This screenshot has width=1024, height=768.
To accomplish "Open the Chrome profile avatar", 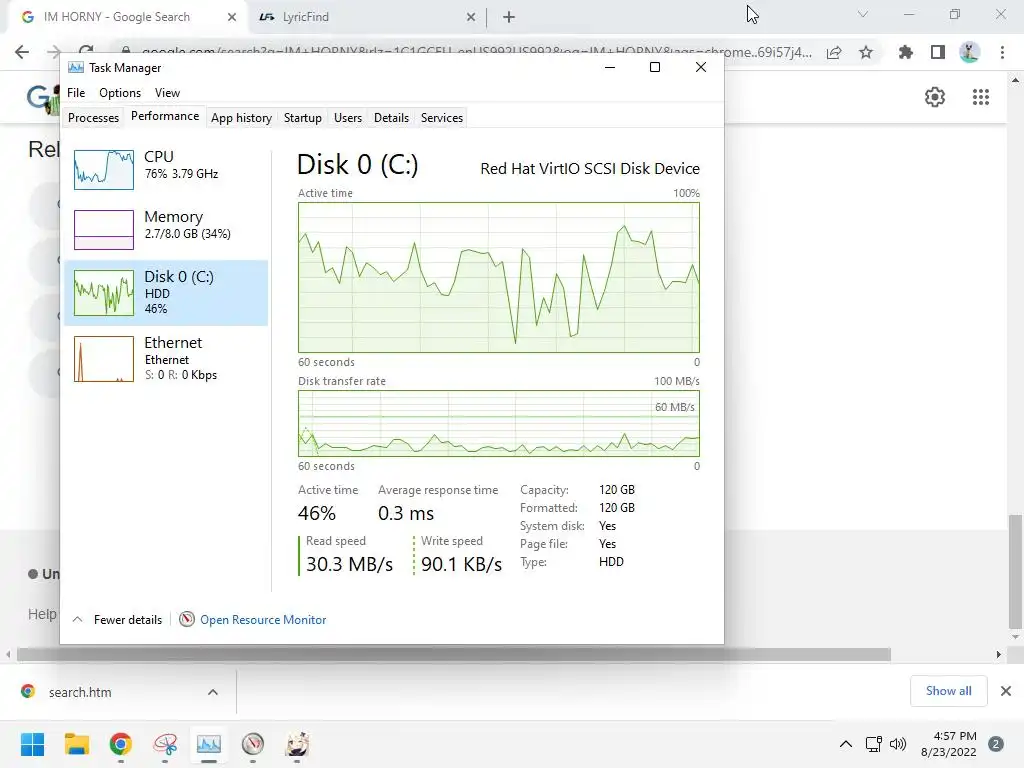I will point(969,52).
